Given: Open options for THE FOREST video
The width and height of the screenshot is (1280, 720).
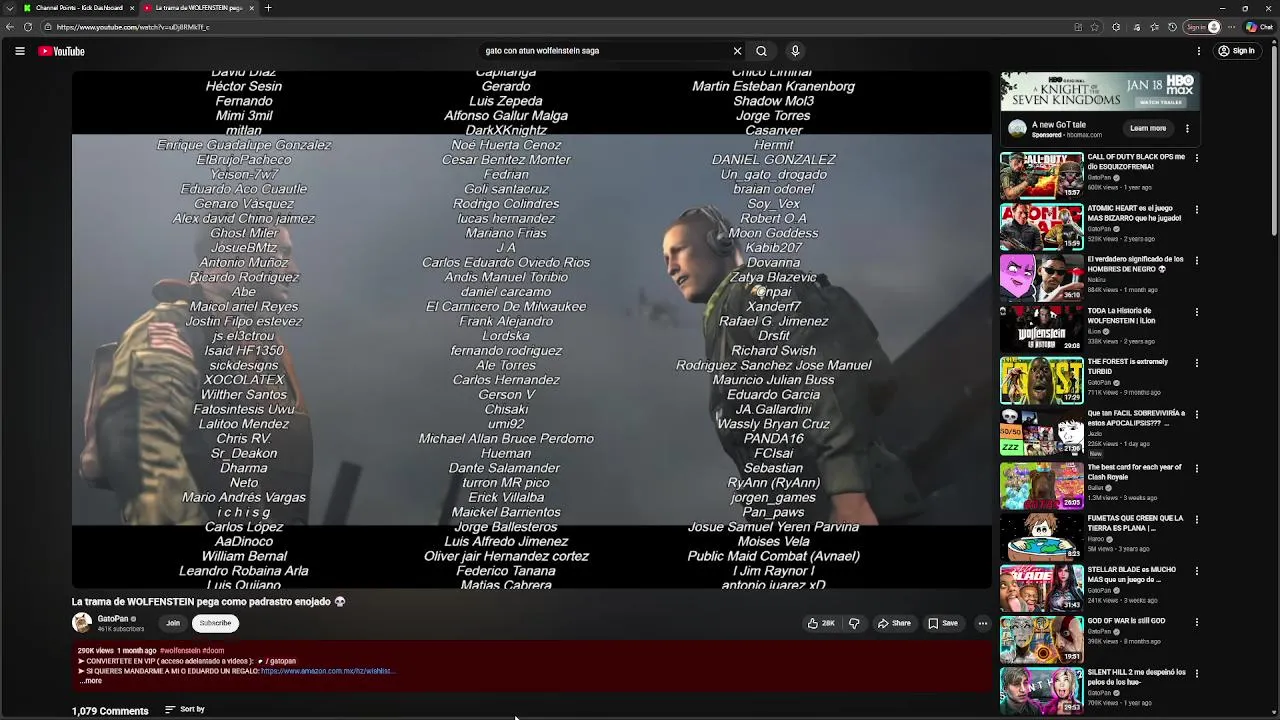Looking at the screenshot, I should pyautogui.click(x=1196, y=363).
